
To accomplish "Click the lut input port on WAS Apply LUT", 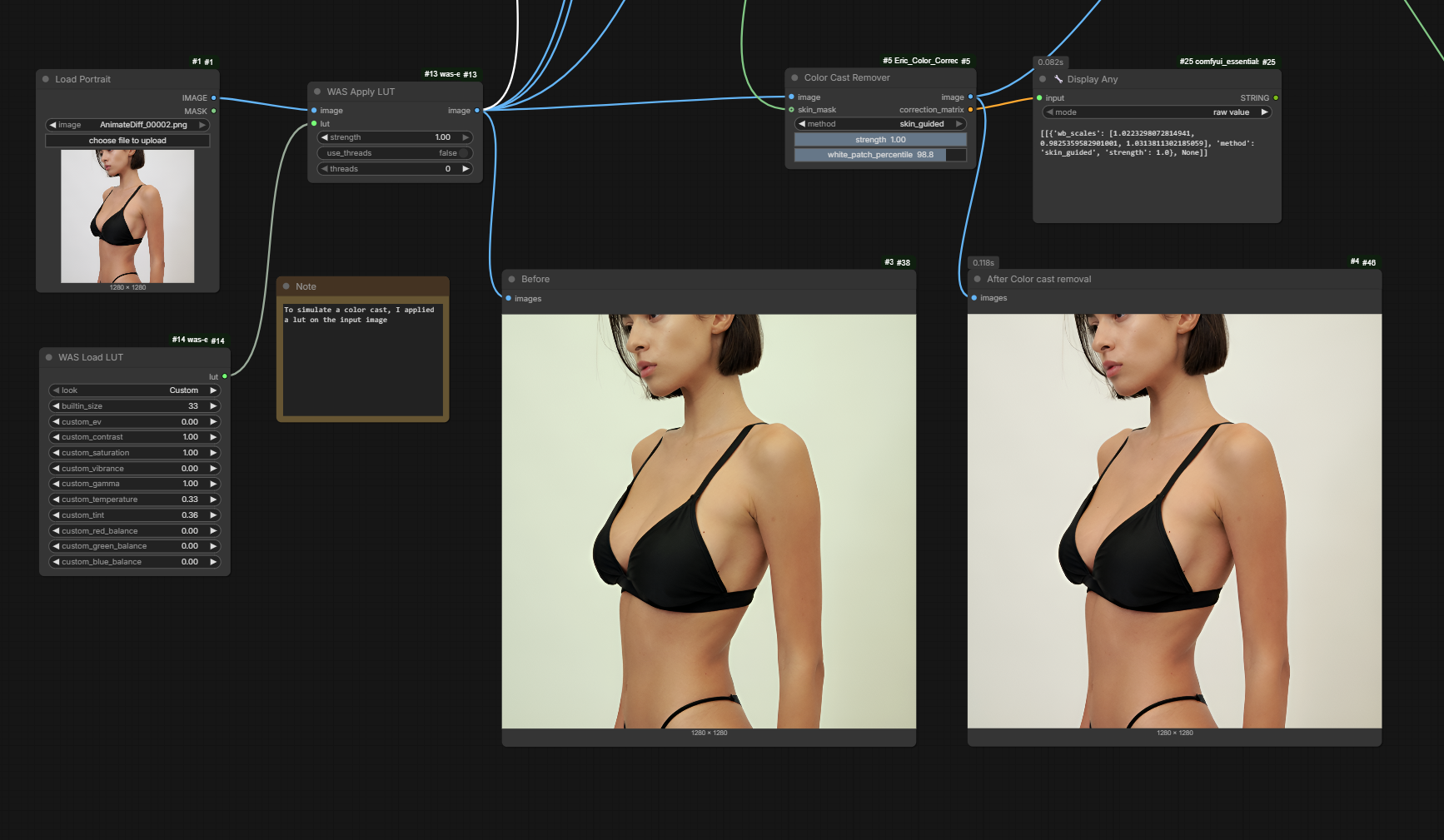I will [x=314, y=123].
